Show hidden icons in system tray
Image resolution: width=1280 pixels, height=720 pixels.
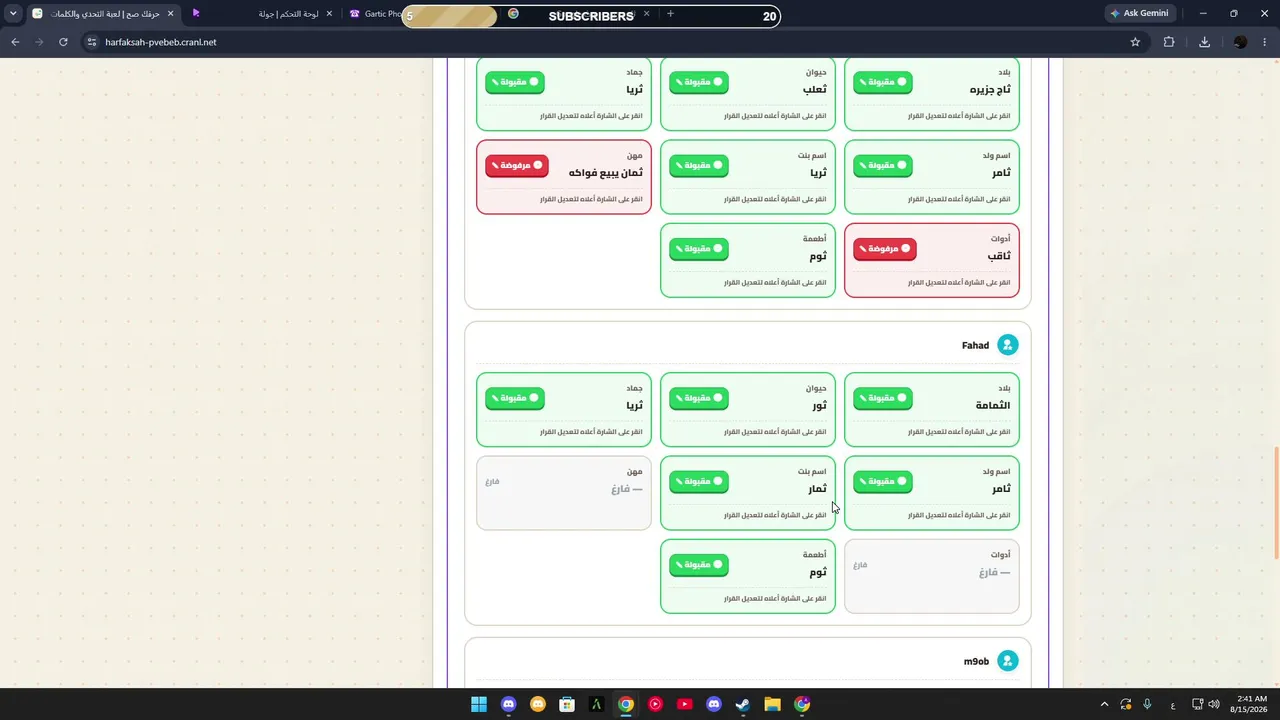(x=1104, y=704)
